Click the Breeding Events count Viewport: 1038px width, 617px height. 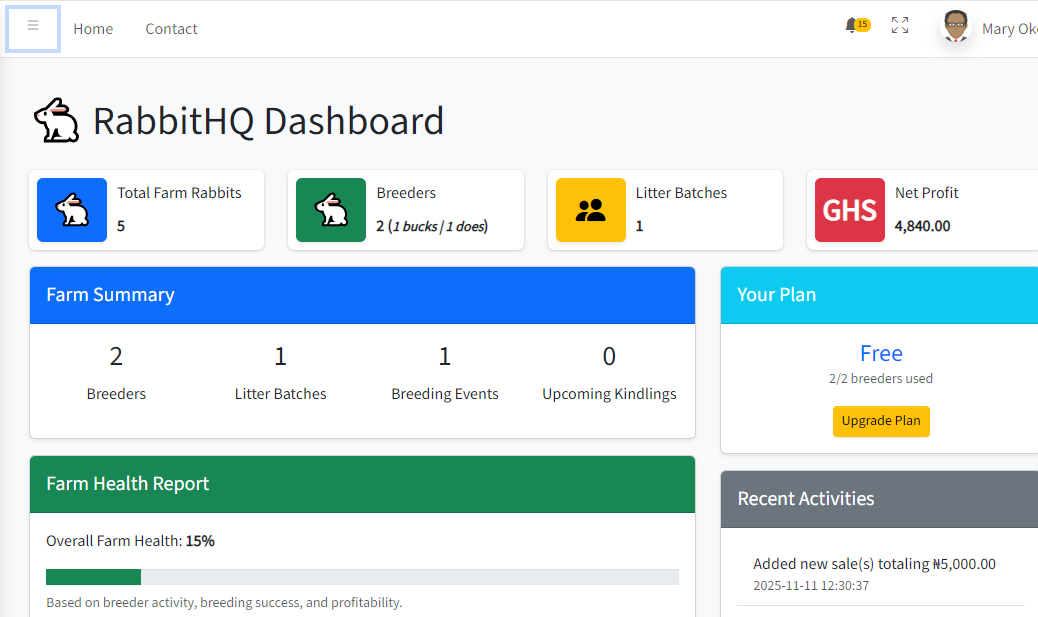pos(445,357)
